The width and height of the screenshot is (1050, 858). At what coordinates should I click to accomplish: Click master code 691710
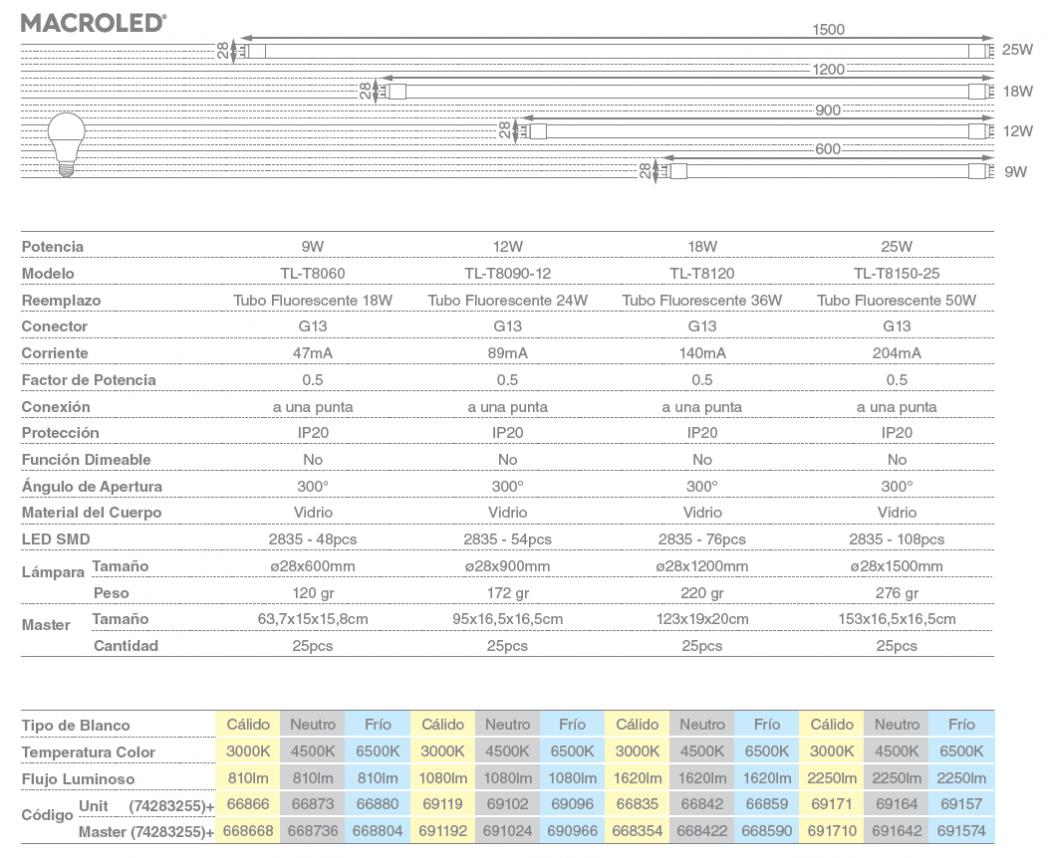tap(832, 831)
